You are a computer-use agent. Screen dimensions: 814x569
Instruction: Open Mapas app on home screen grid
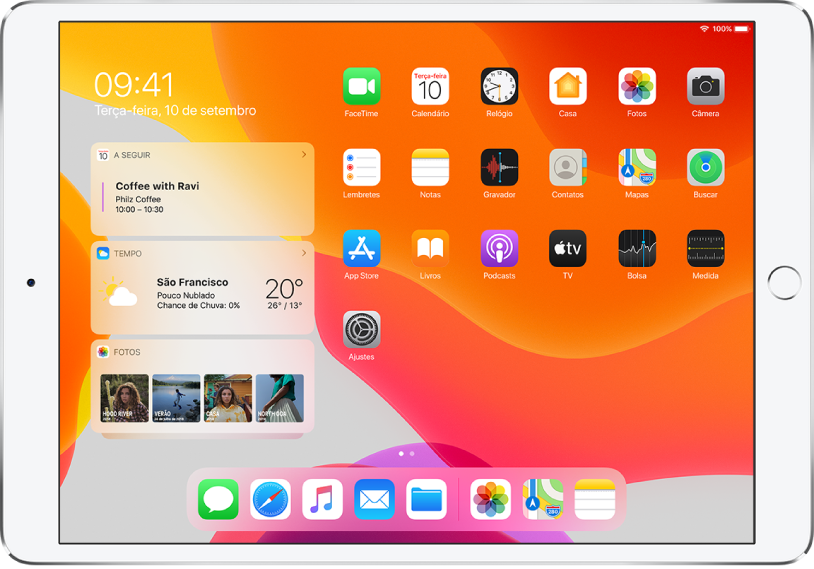click(x=637, y=167)
